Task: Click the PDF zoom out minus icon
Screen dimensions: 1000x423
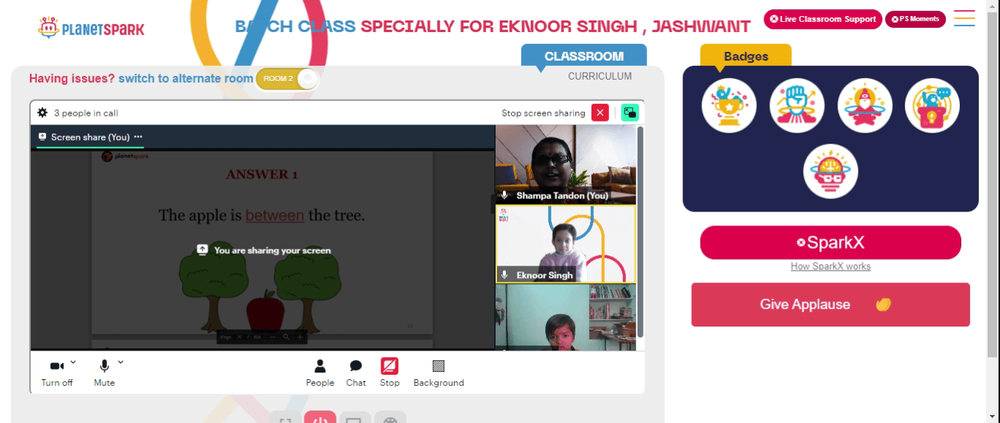Action: pyautogui.click(x=272, y=337)
